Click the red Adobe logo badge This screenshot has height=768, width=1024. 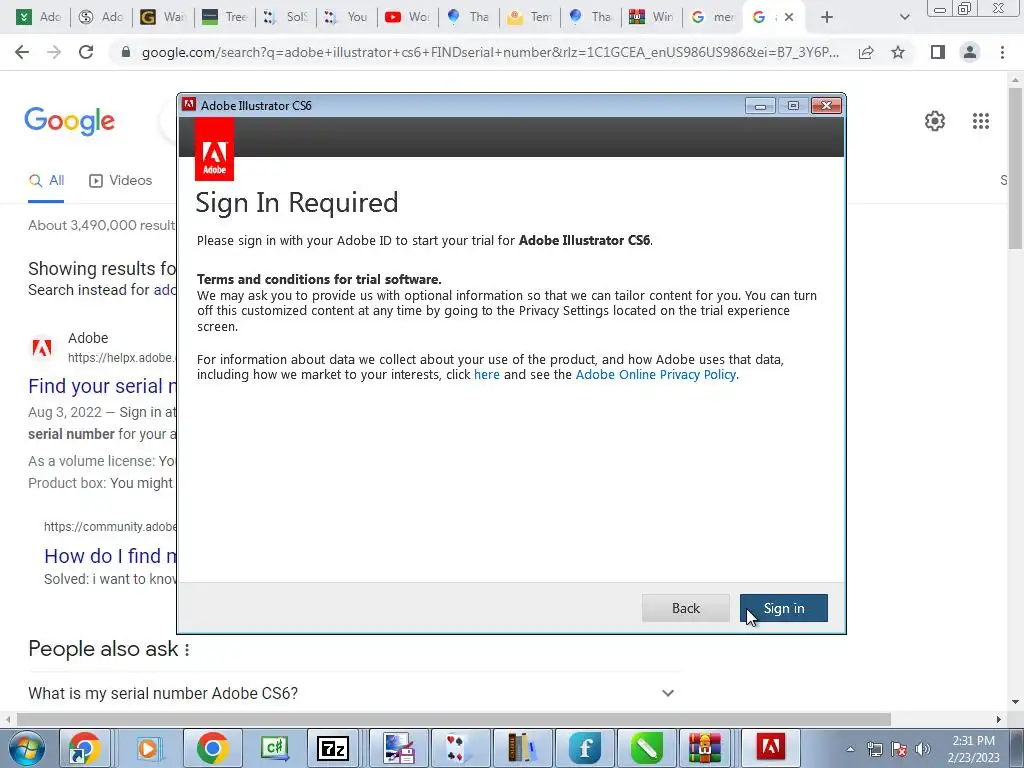click(x=214, y=150)
